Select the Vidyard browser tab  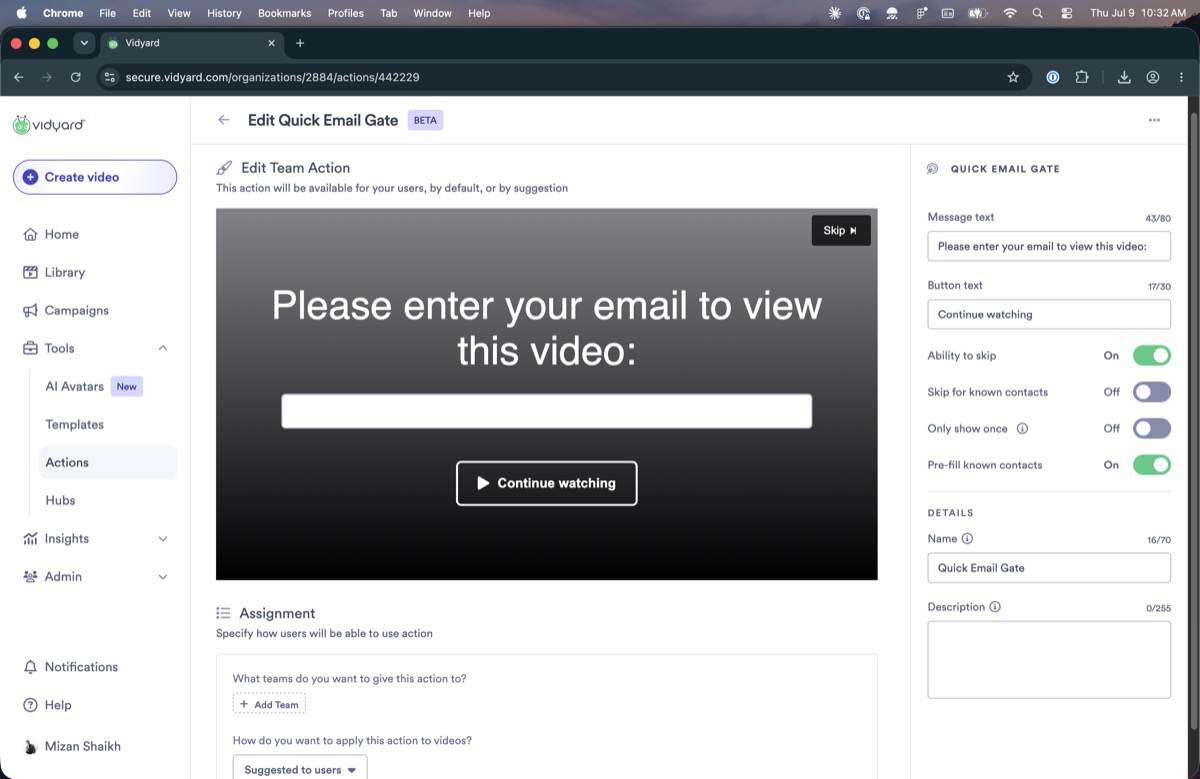(190, 43)
